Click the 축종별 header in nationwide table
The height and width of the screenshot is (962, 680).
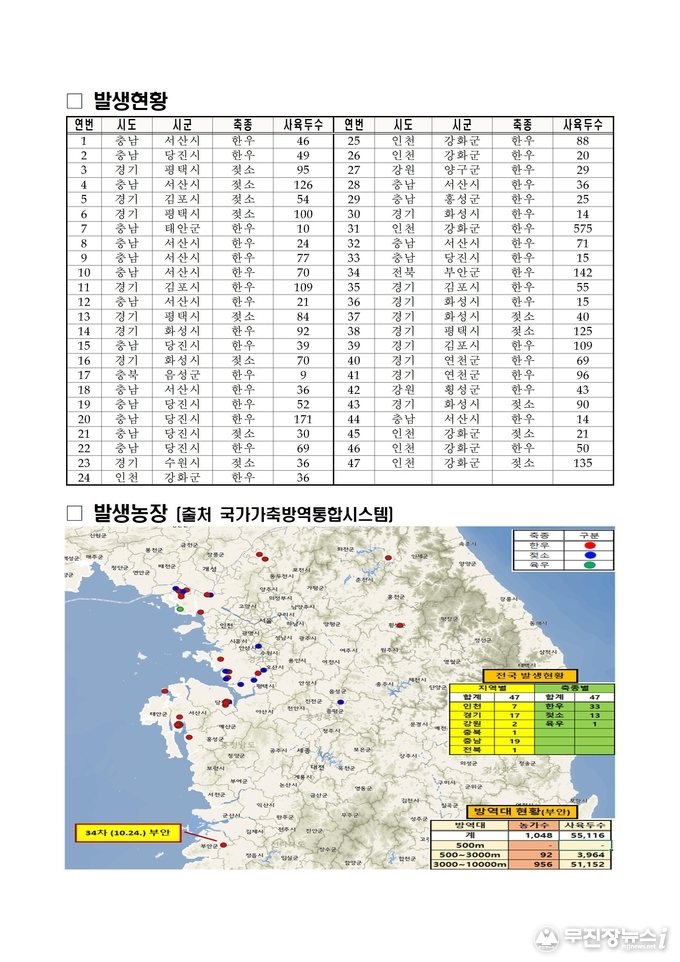point(574,688)
